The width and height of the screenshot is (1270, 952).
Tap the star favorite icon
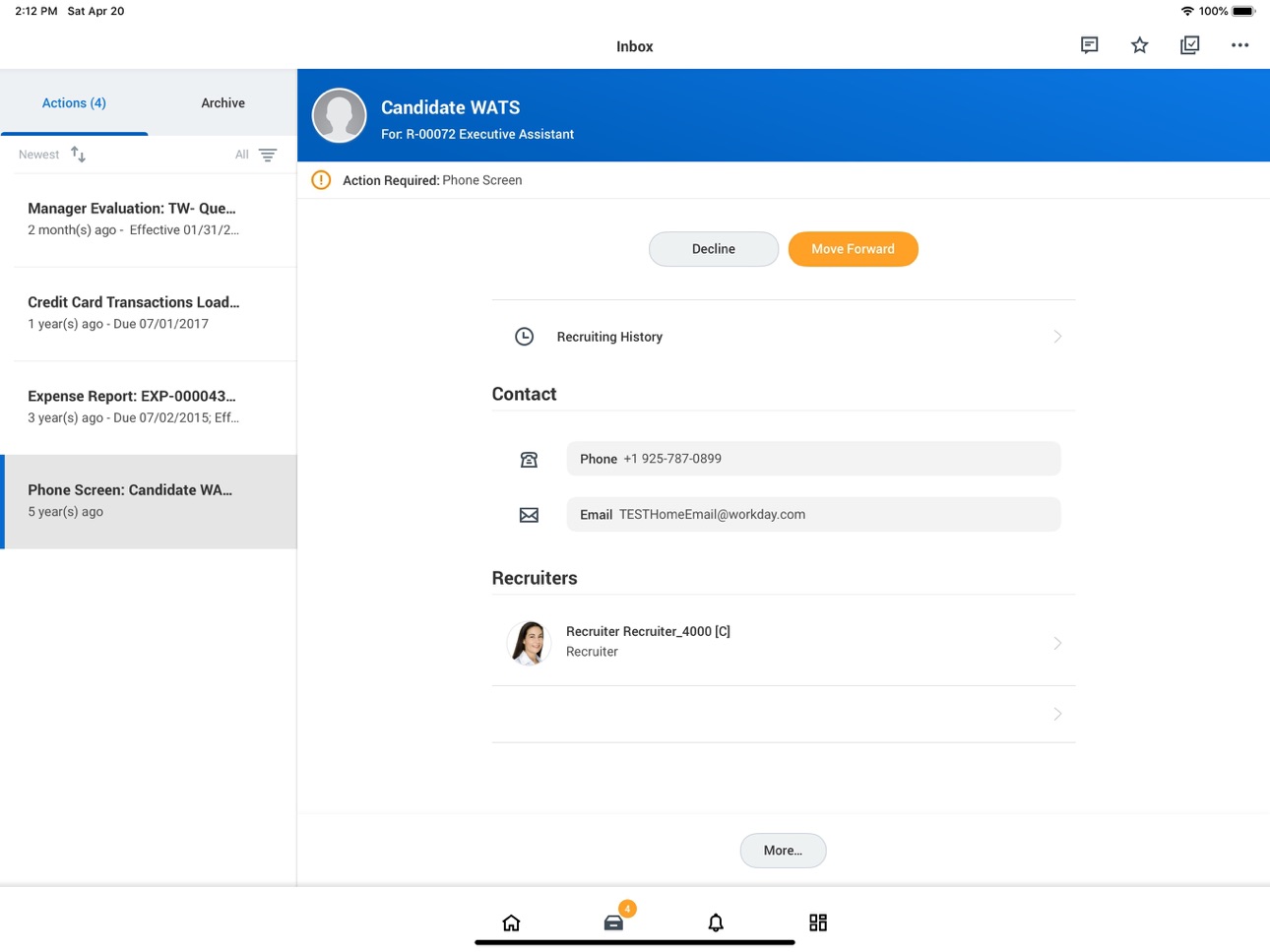(x=1139, y=45)
